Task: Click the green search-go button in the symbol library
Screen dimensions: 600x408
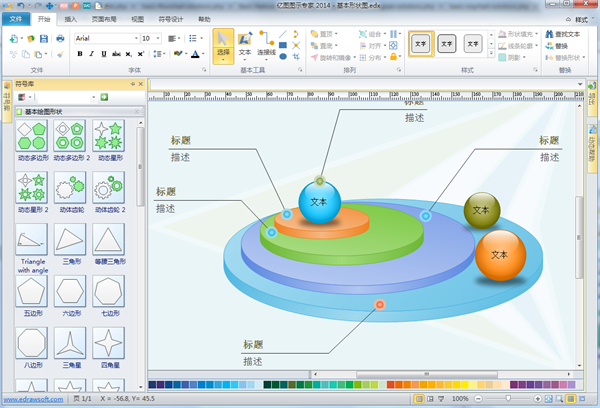Action: coord(103,97)
